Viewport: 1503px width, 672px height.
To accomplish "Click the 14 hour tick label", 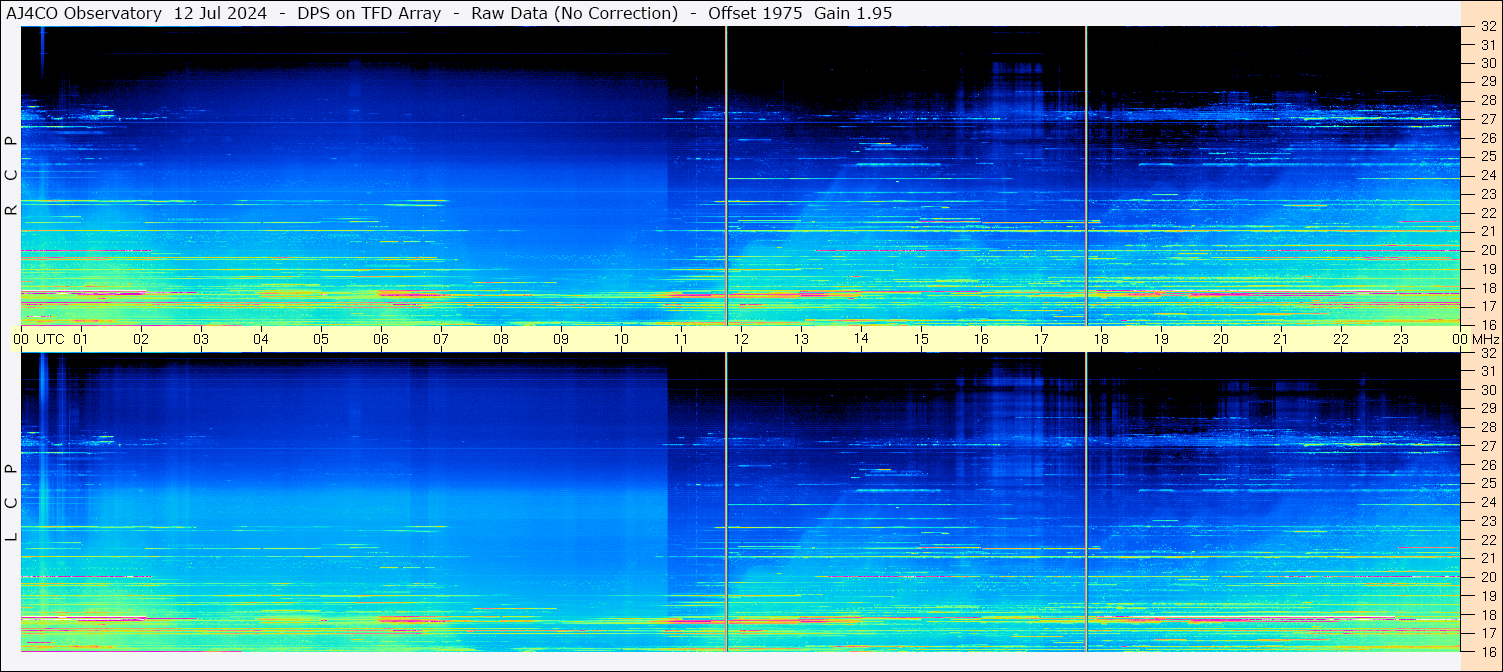I will pos(861,338).
